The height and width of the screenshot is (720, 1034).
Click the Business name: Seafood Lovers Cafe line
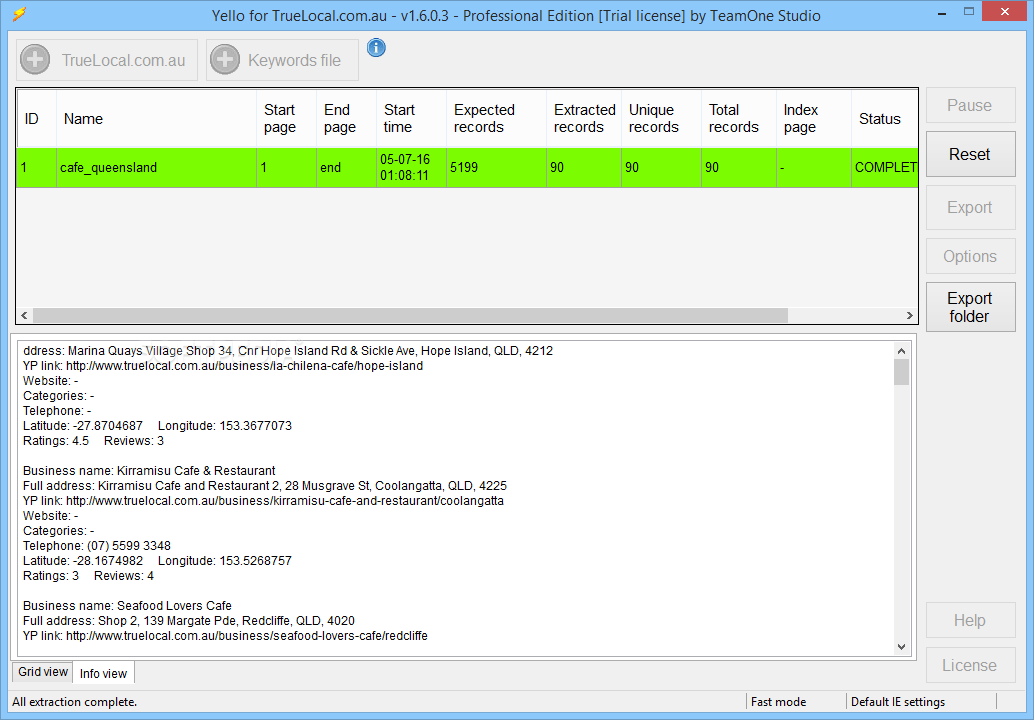tap(127, 606)
